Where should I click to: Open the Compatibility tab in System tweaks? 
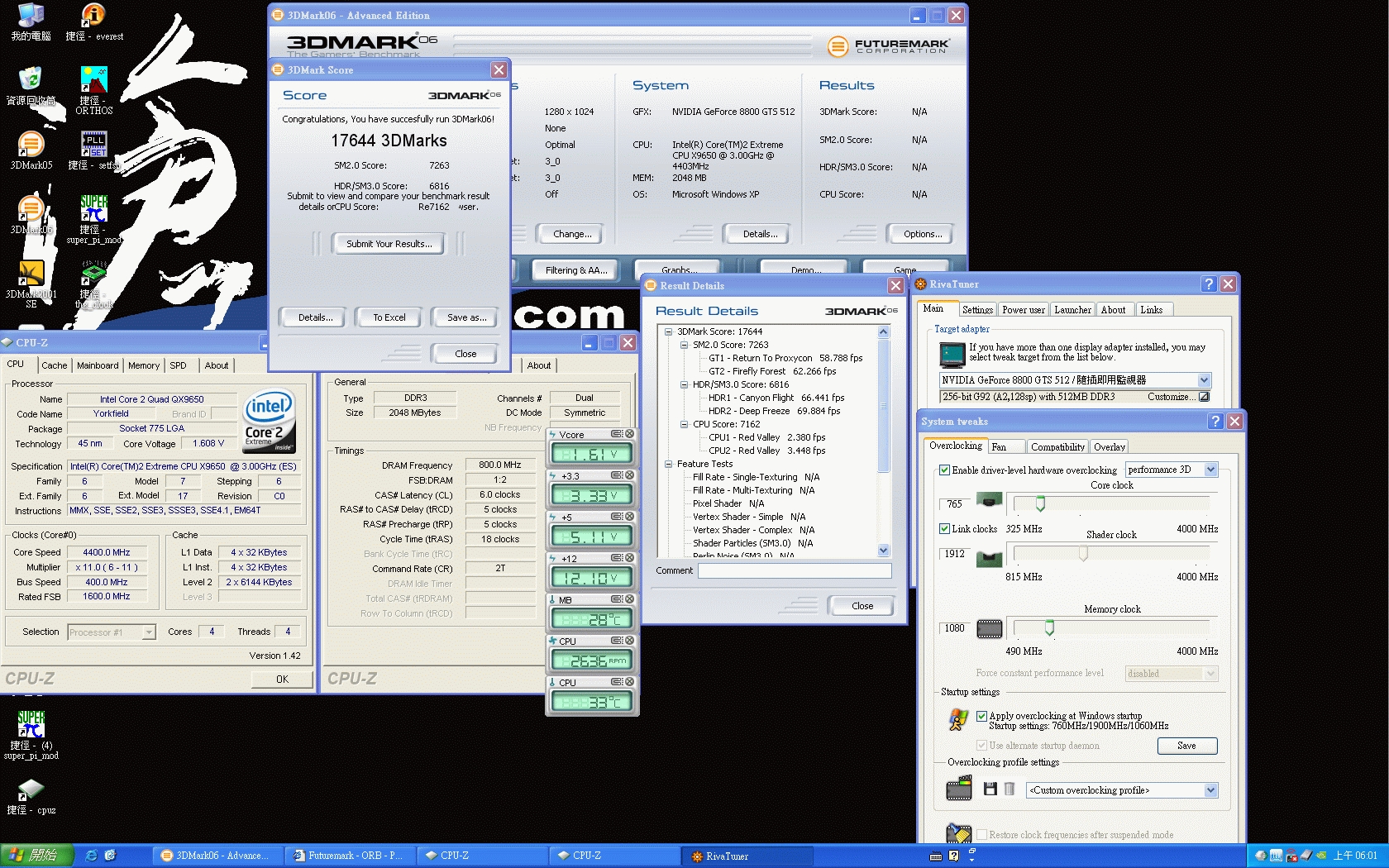(x=1057, y=447)
